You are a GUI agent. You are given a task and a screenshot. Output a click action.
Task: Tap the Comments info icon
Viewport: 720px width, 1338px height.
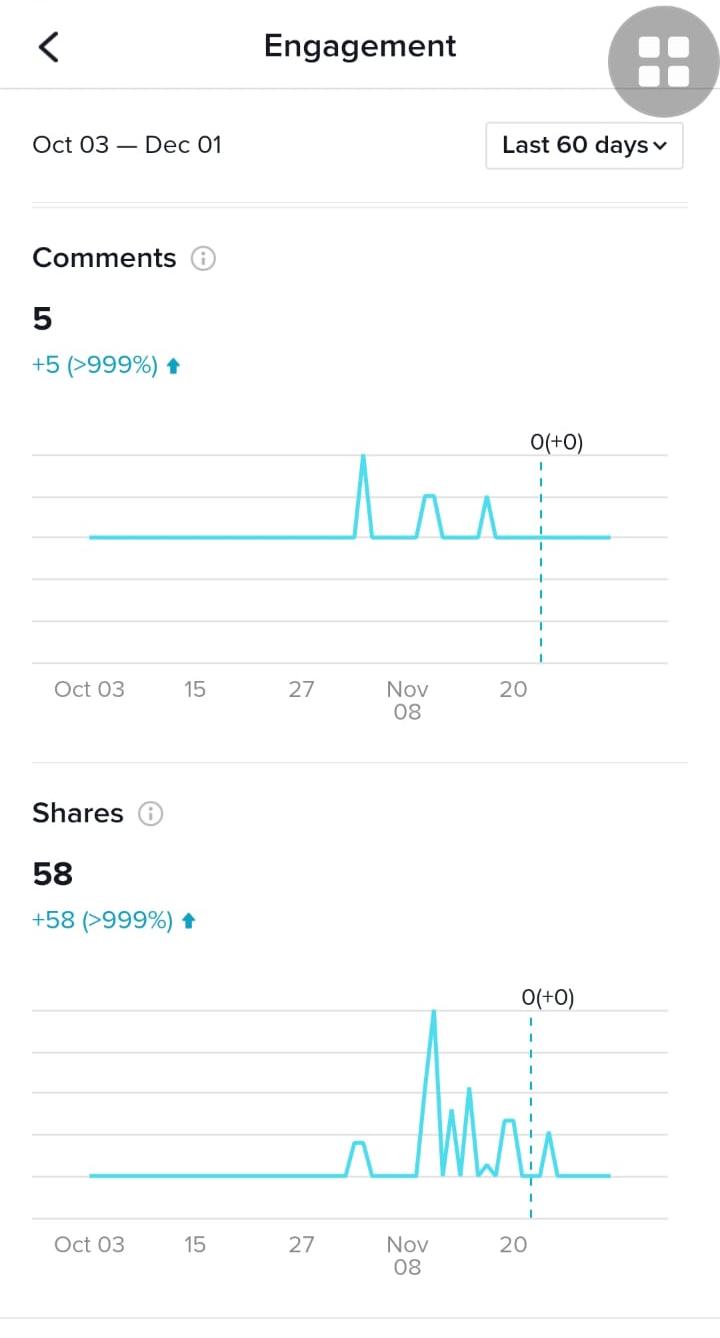[x=203, y=259]
